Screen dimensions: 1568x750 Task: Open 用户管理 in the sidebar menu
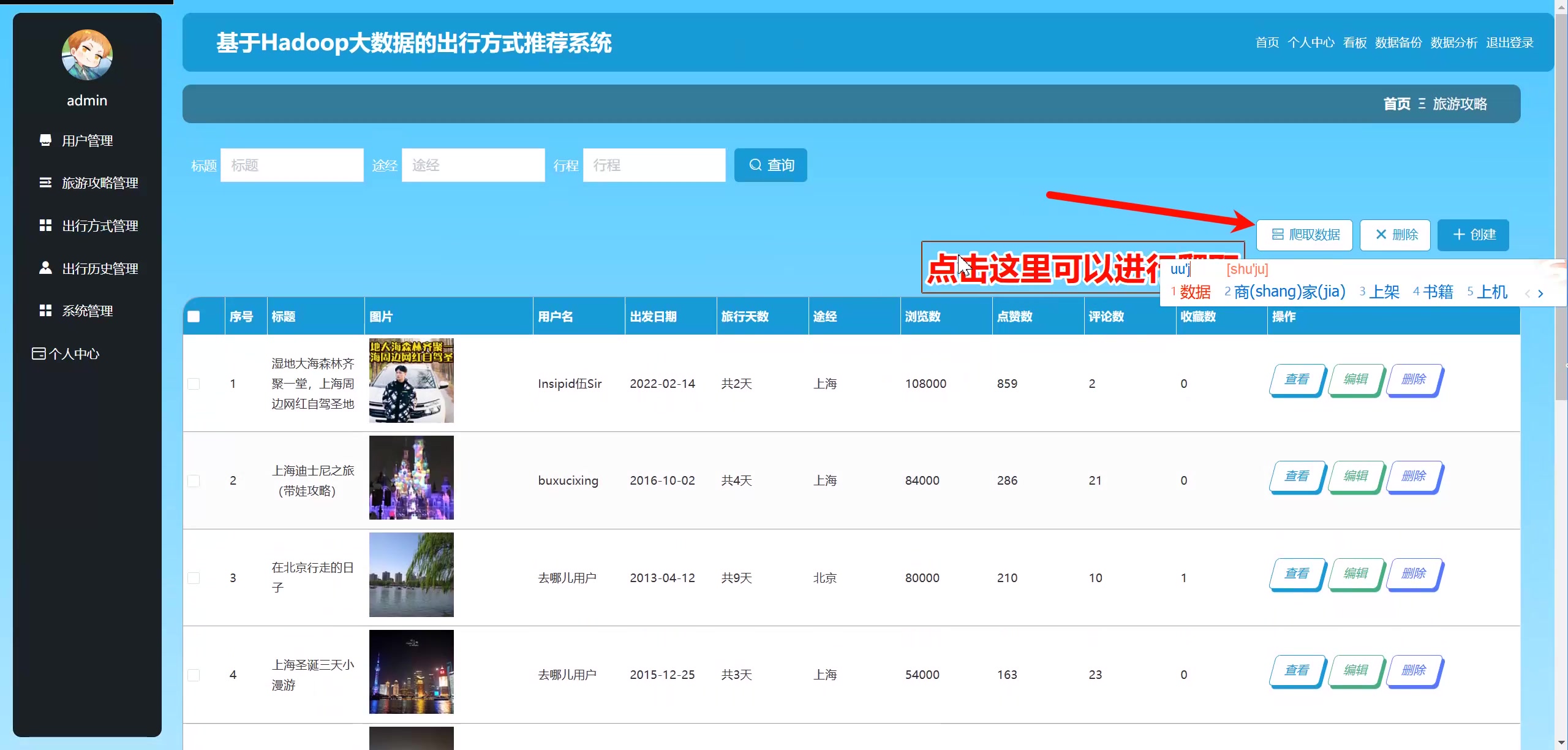click(87, 140)
